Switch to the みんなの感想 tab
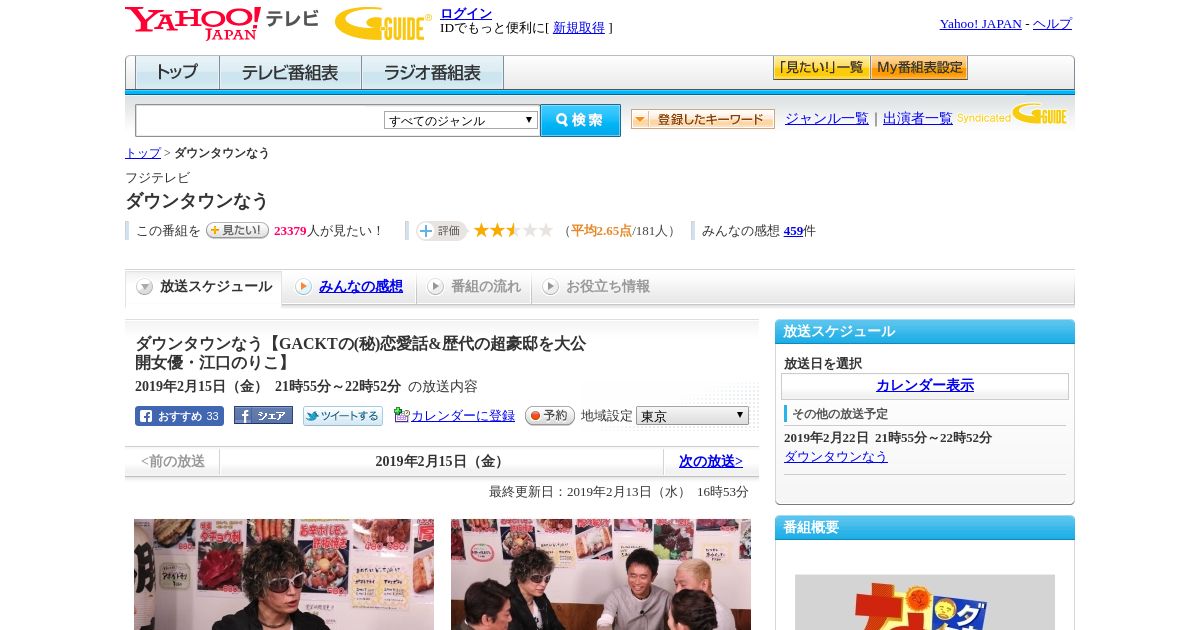 pyautogui.click(x=349, y=287)
